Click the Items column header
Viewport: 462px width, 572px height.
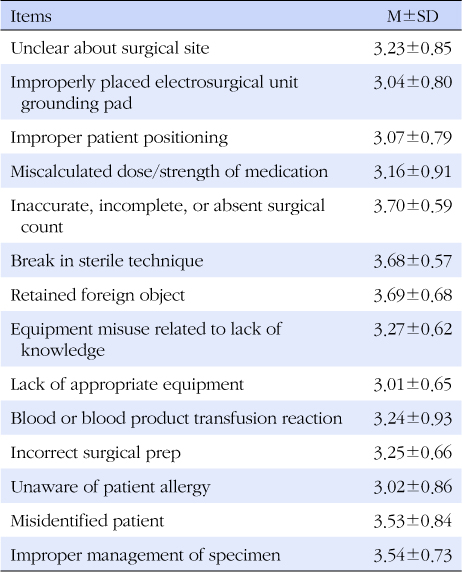(31, 16)
